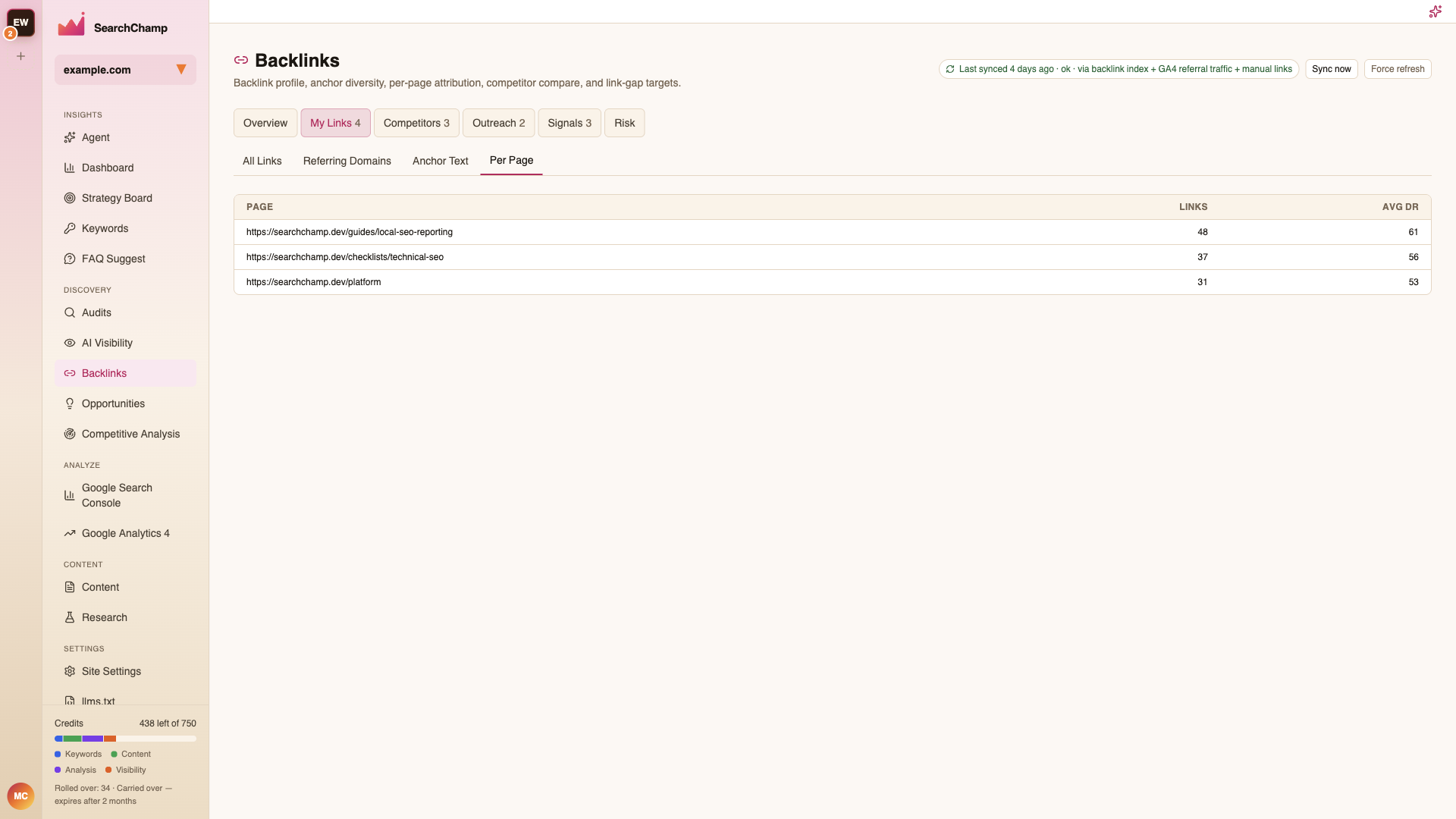The height and width of the screenshot is (819, 1456).
Task: Click the llms.txt file icon
Action: coord(70,701)
